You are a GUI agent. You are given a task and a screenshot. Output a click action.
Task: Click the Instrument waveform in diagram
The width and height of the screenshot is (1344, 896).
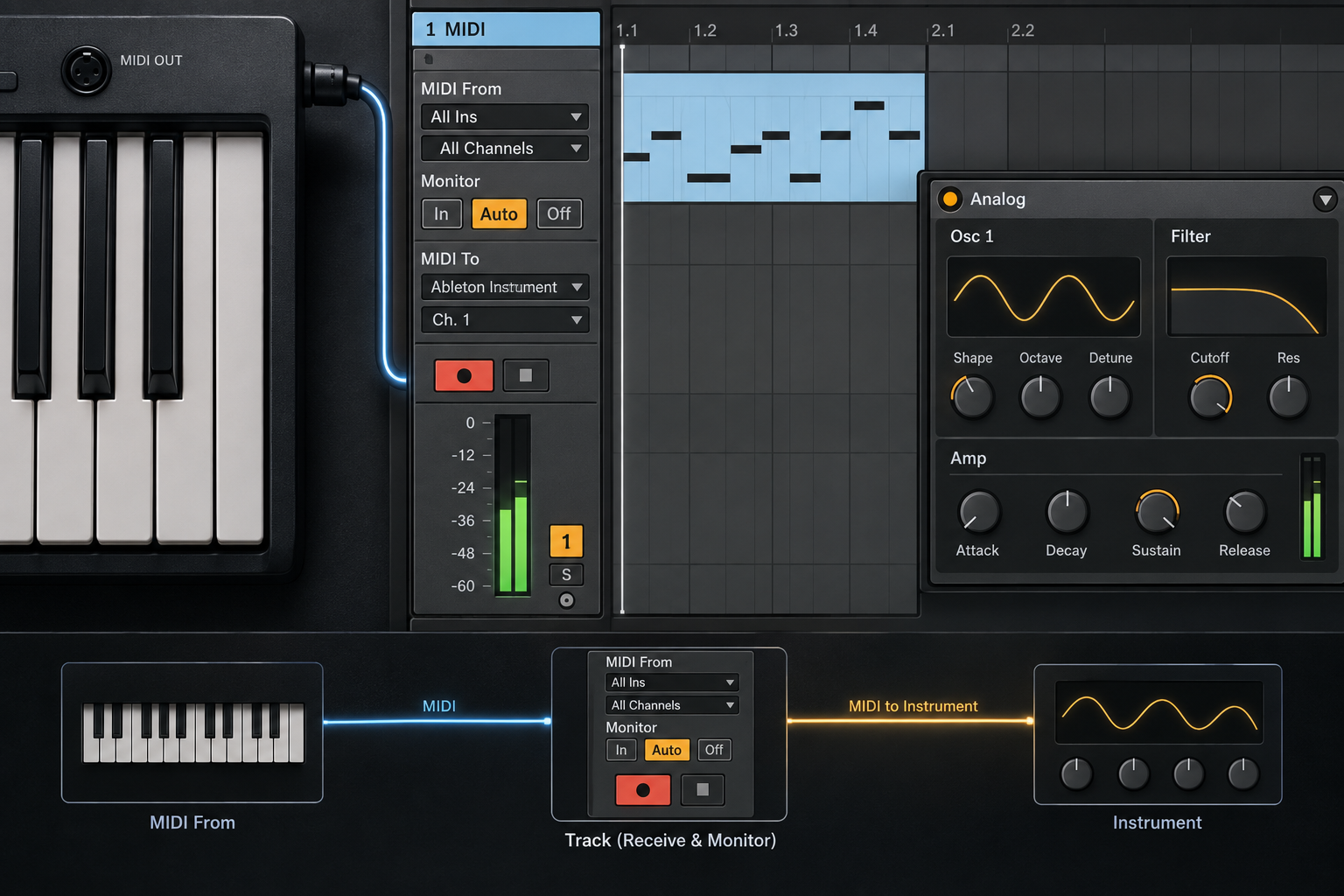[x=1158, y=713]
